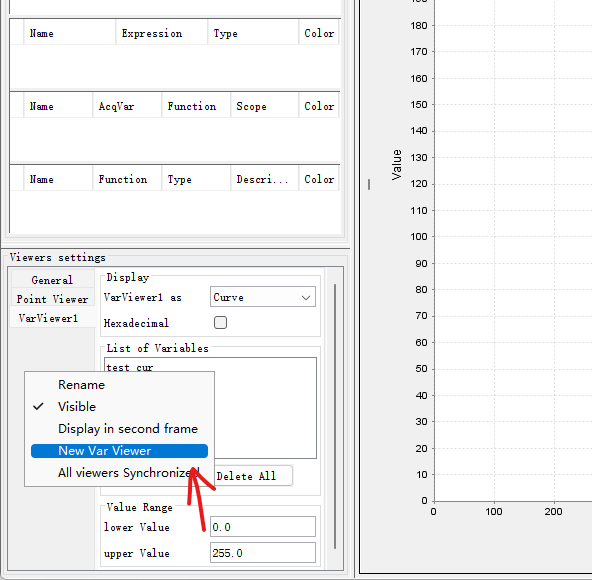
Task: Edit the upper Value field
Action: pyautogui.click(x=262, y=553)
